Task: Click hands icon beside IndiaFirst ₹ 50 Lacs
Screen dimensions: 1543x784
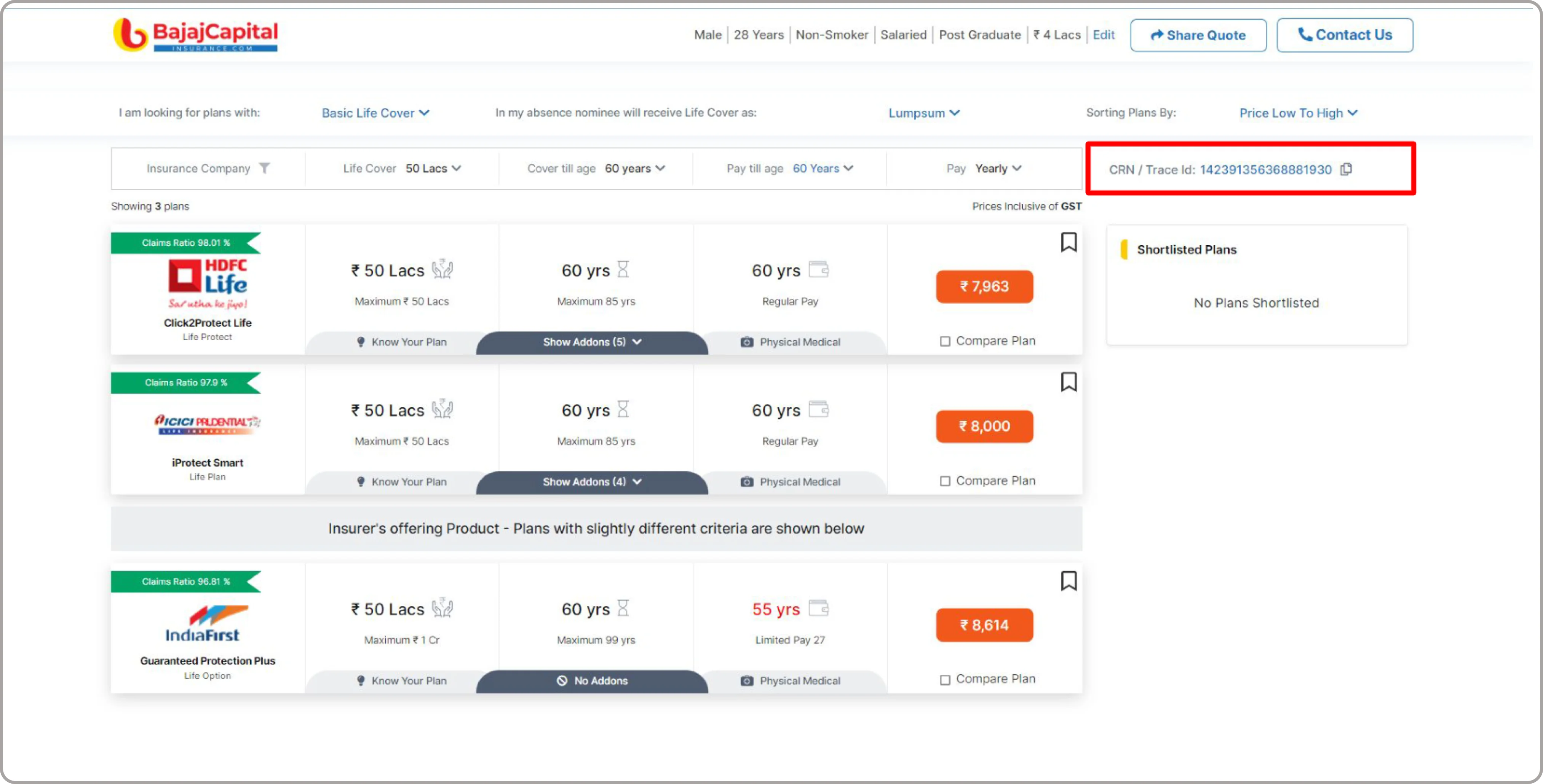Action: point(442,608)
